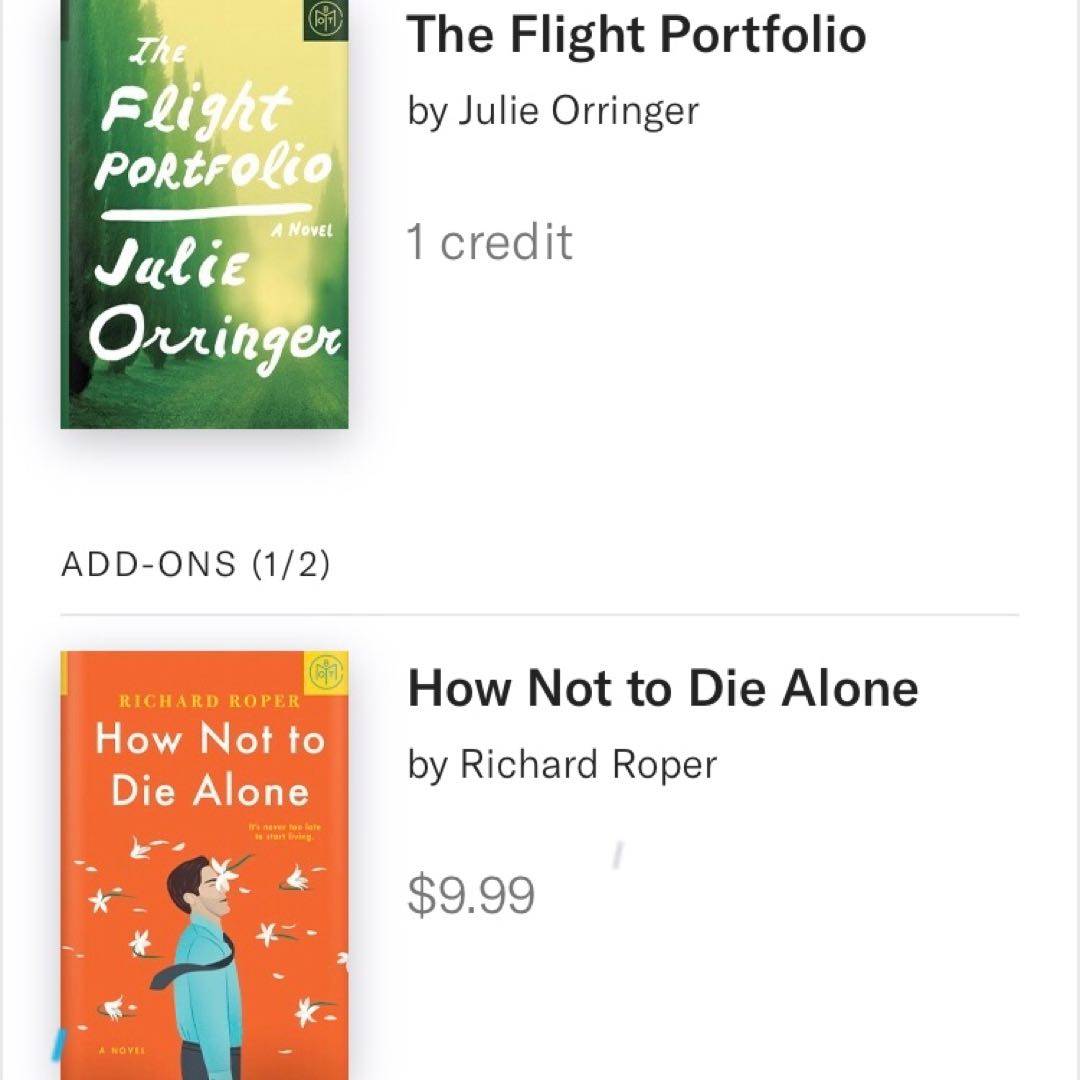Click RICHARD ROPER text on orange cover

209,701
